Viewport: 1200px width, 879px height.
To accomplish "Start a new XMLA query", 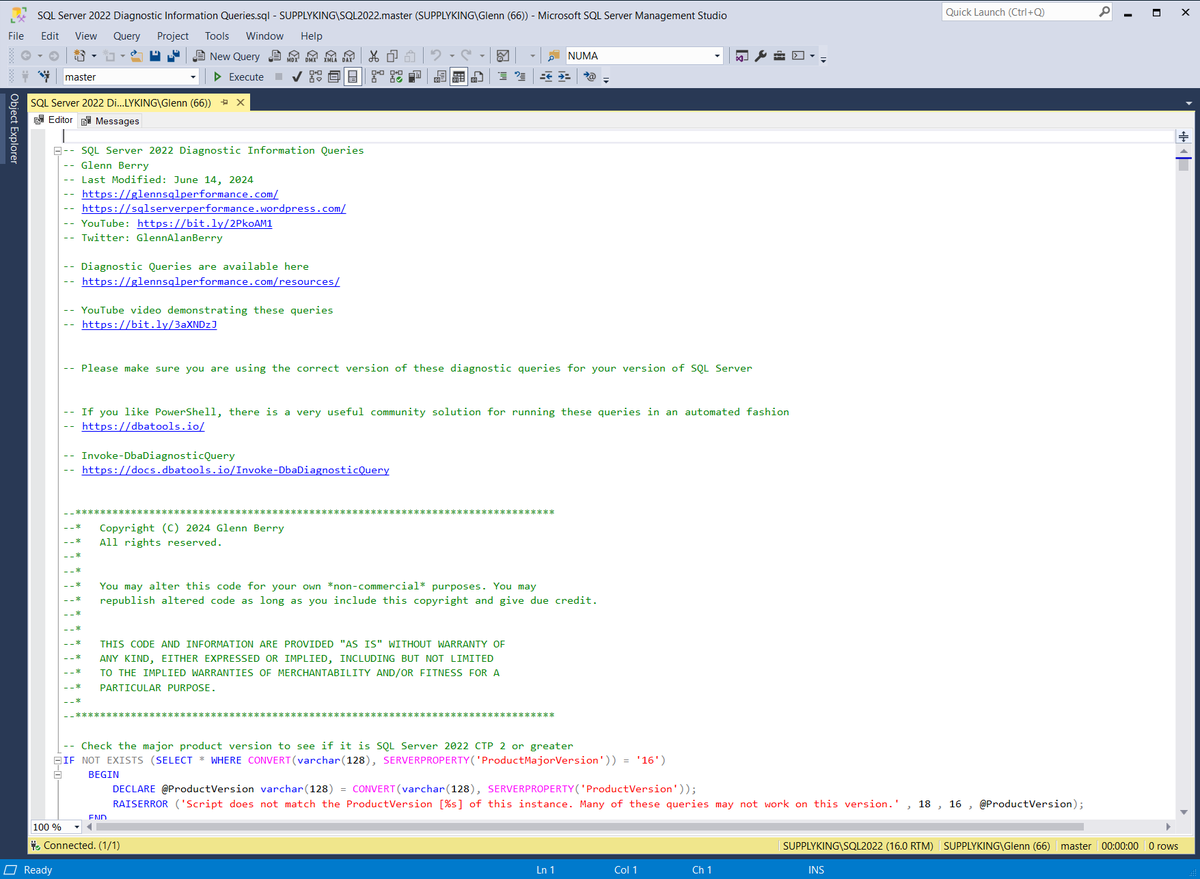I will point(330,56).
